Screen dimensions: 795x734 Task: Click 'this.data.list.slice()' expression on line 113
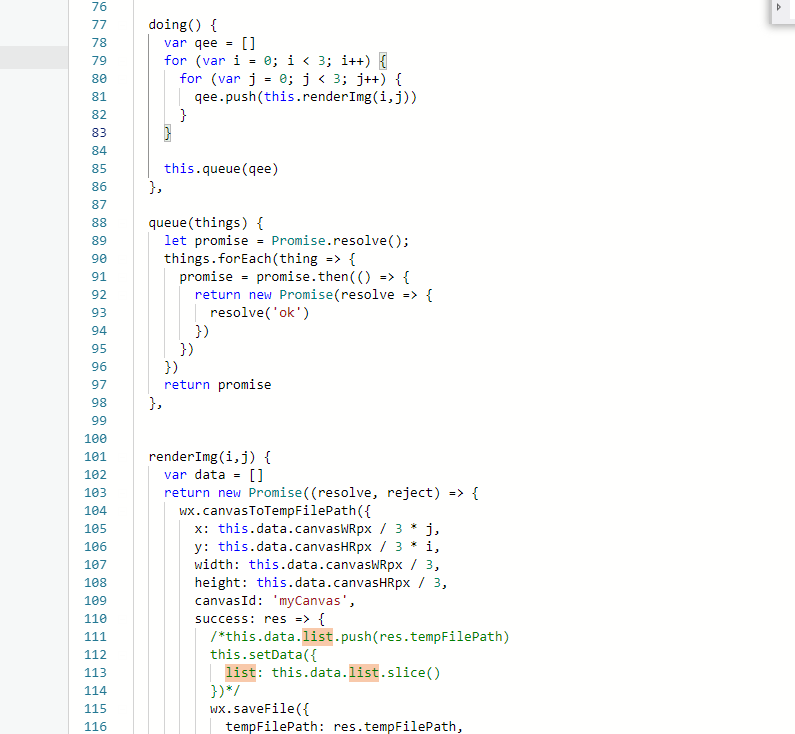click(x=356, y=673)
